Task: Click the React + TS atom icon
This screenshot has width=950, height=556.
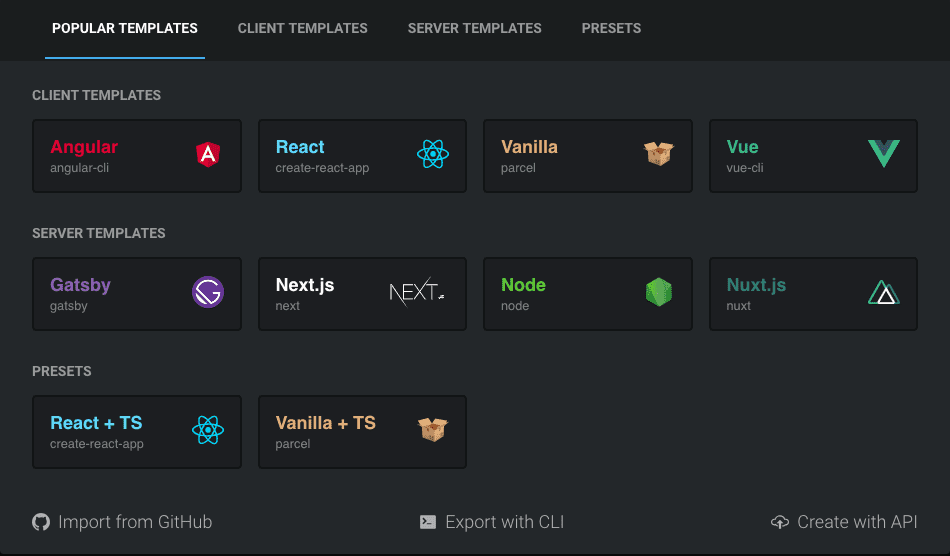Action: (208, 430)
